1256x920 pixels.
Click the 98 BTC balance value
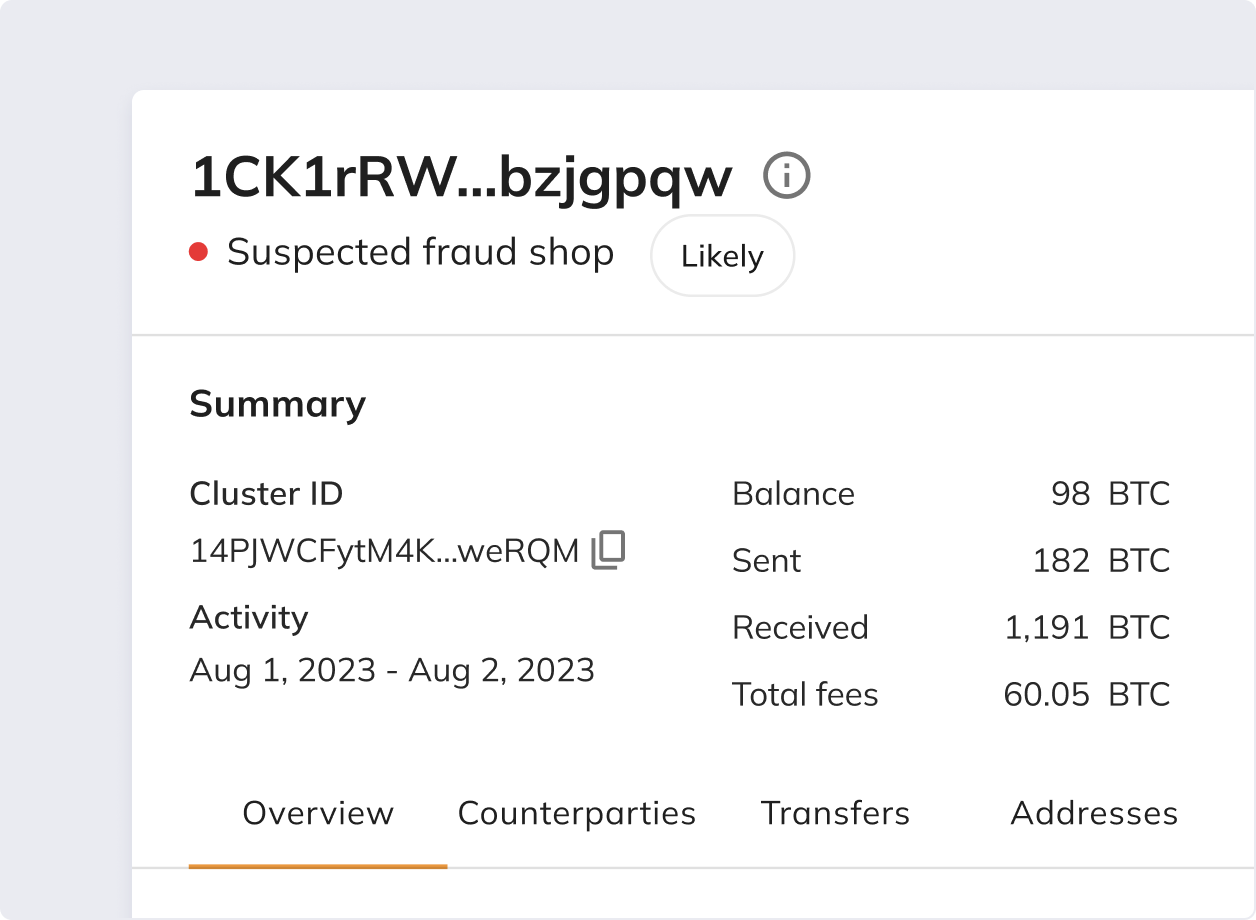[x=1109, y=494]
